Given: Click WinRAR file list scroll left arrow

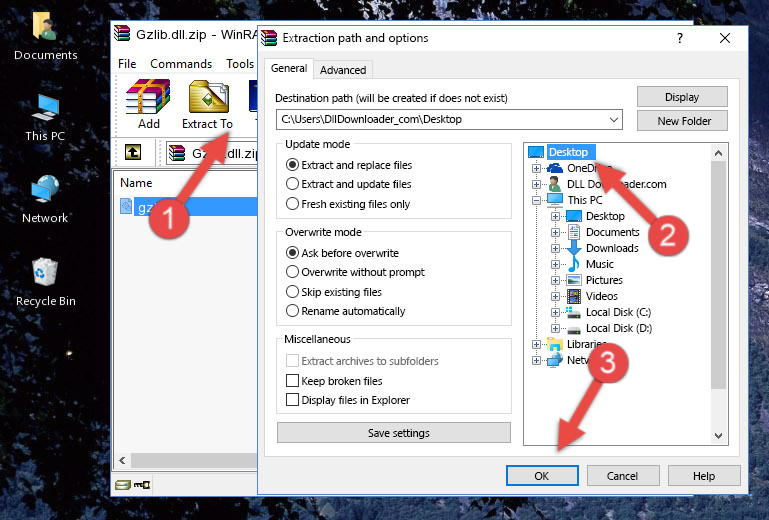Looking at the screenshot, I should click(122, 460).
